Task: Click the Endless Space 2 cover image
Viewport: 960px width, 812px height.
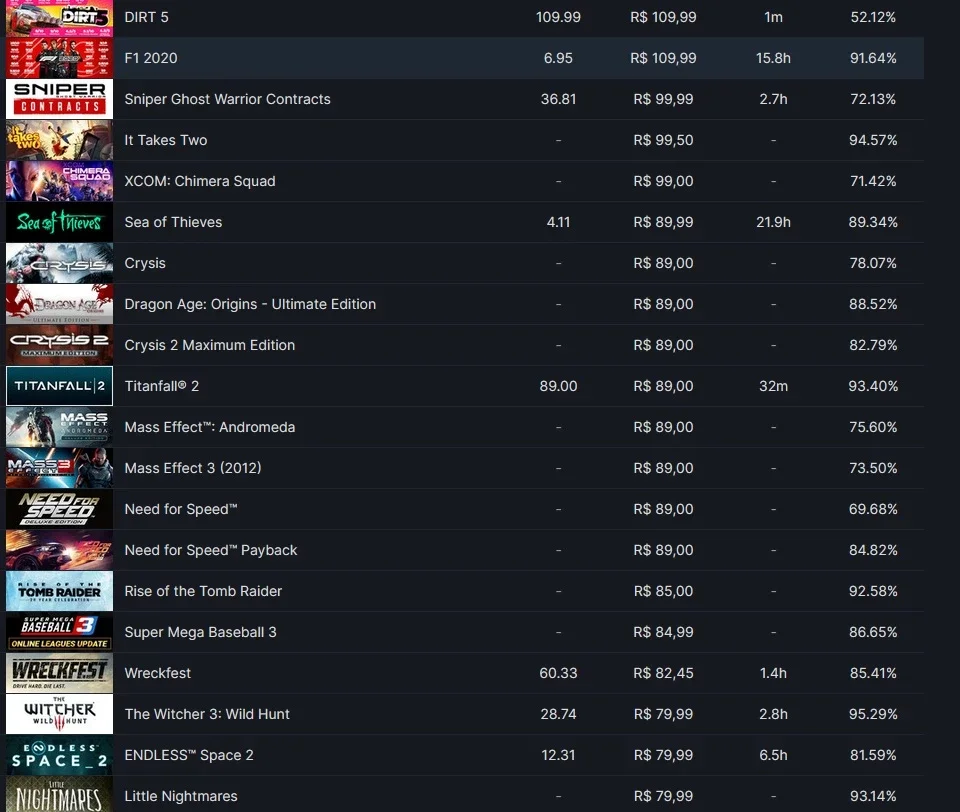Action: click(59, 755)
